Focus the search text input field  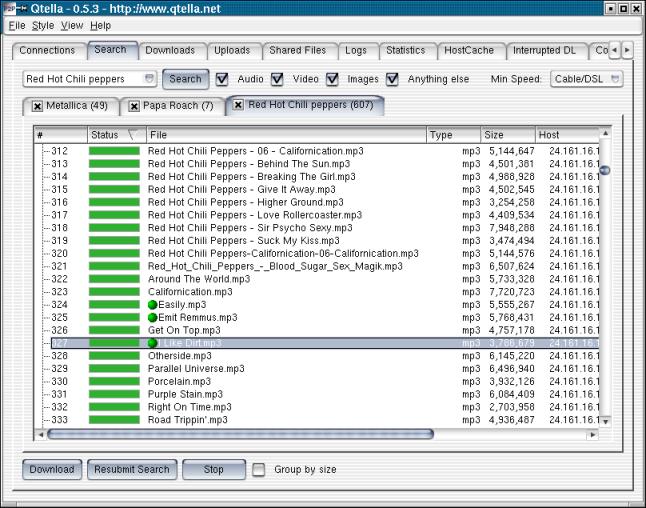tap(84, 79)
